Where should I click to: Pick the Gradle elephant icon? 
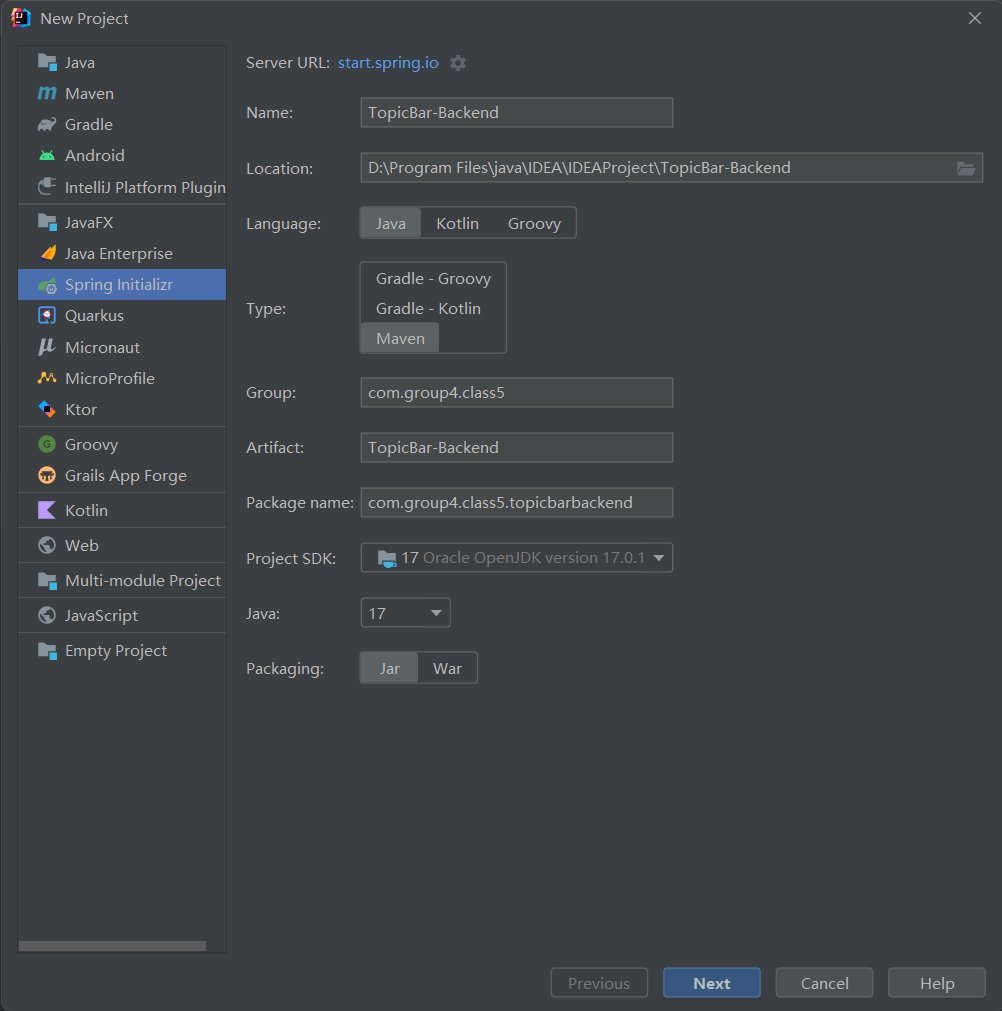pos(47,124)
